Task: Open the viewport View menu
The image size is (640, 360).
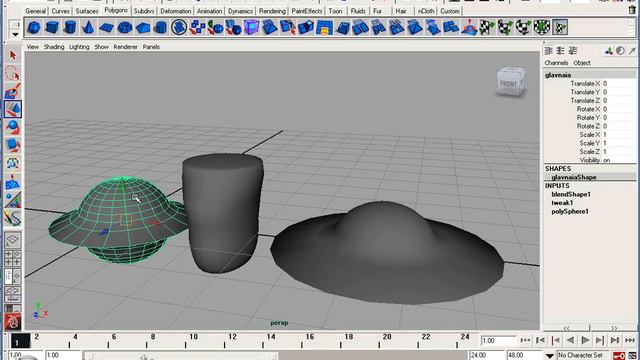Action: coord(33,47)
